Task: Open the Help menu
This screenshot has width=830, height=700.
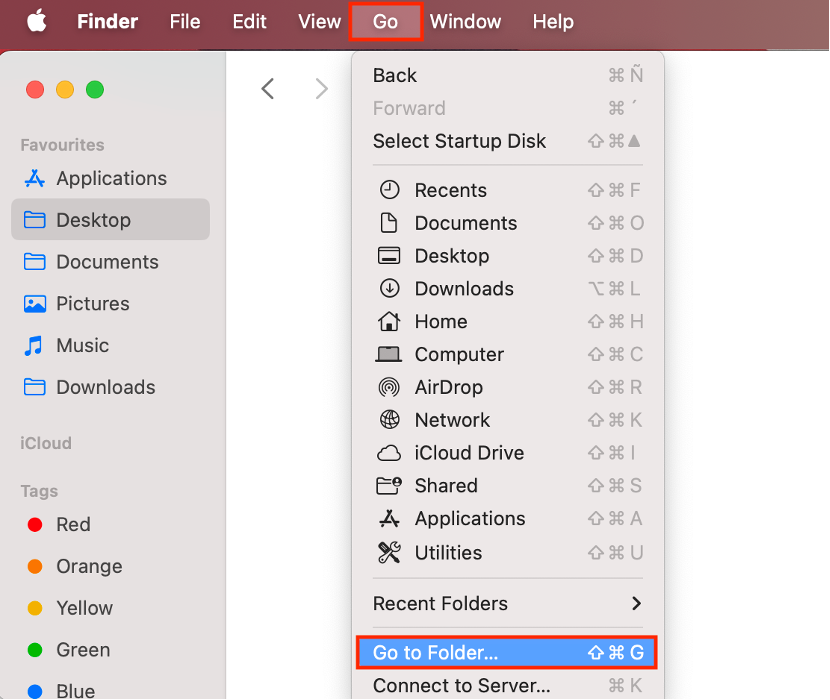Action: pyautogui.click(x=553, y=21)
